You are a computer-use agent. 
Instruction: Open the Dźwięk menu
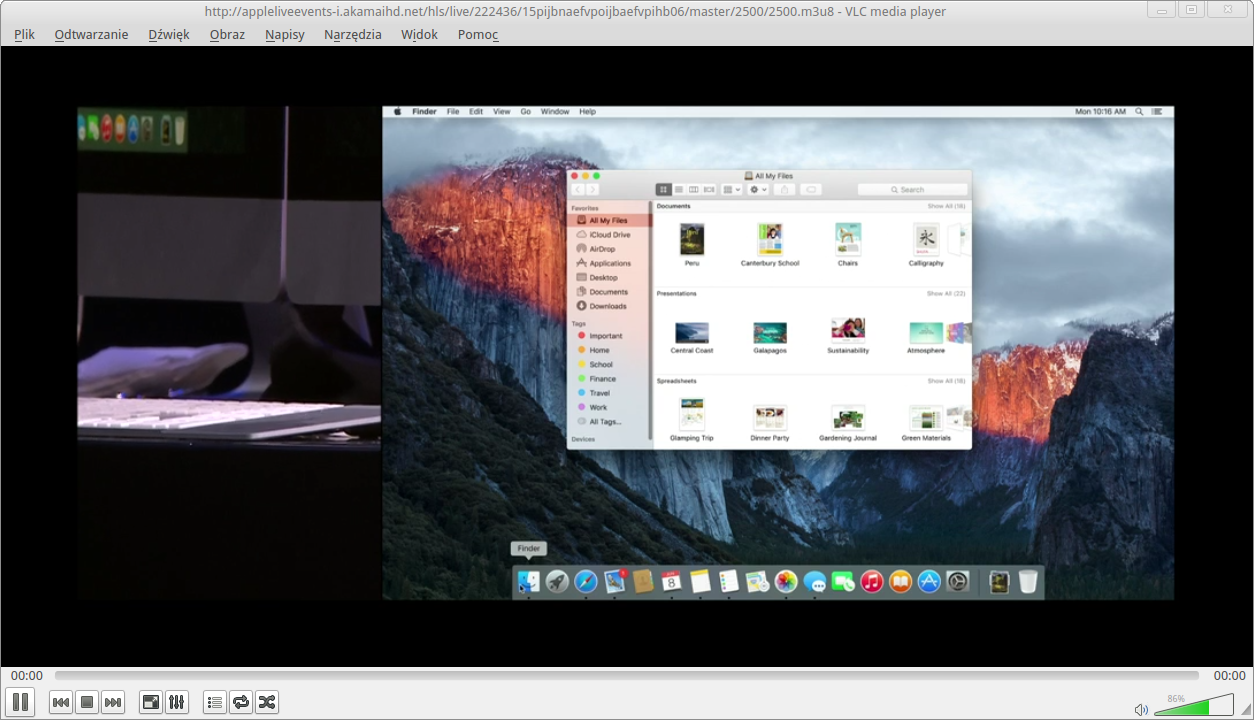coord(169,34)
